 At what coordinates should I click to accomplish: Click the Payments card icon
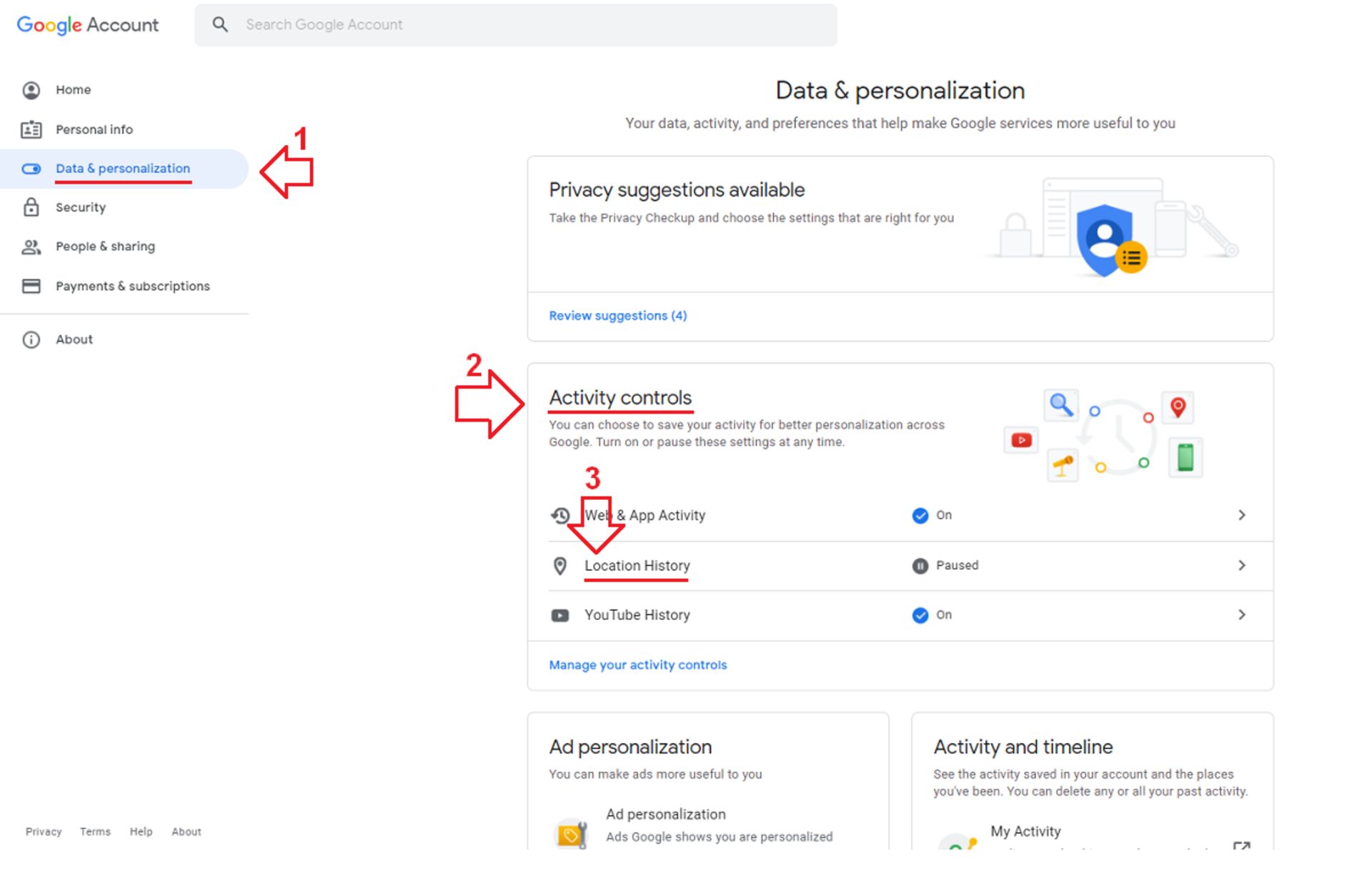[31, 286]
